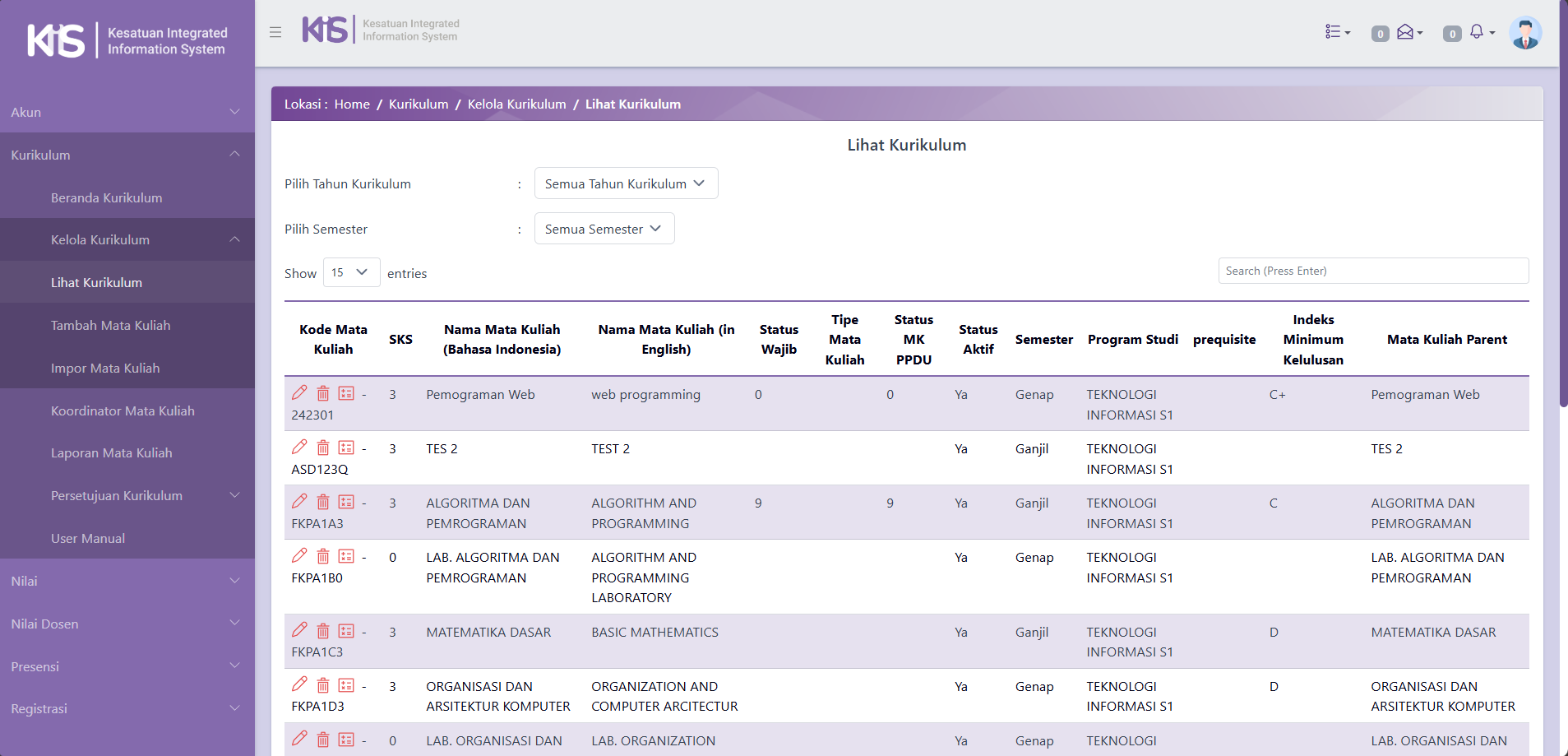Open Tambah Mata Kuliah in sidebar
The image size is (1568, 756).
coord(111,326)
